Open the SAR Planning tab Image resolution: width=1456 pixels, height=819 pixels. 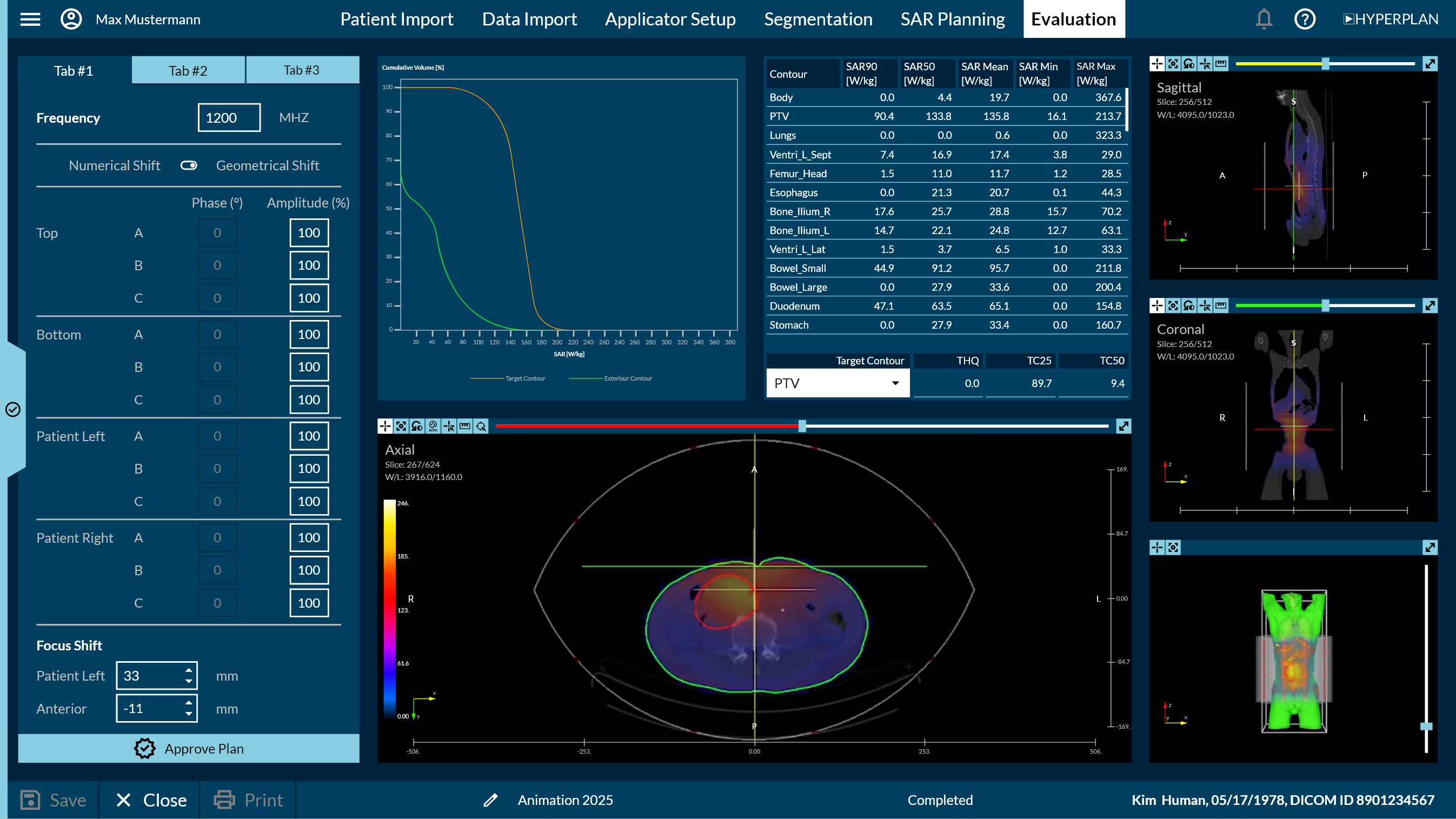[x=953, y=19]
